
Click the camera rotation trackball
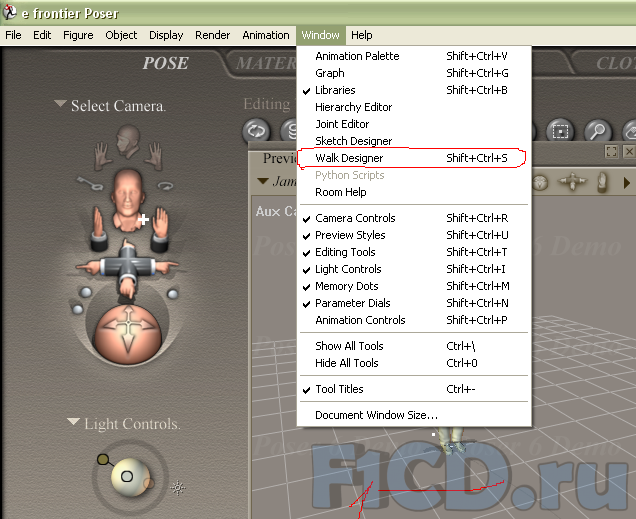tap(128, 333)
